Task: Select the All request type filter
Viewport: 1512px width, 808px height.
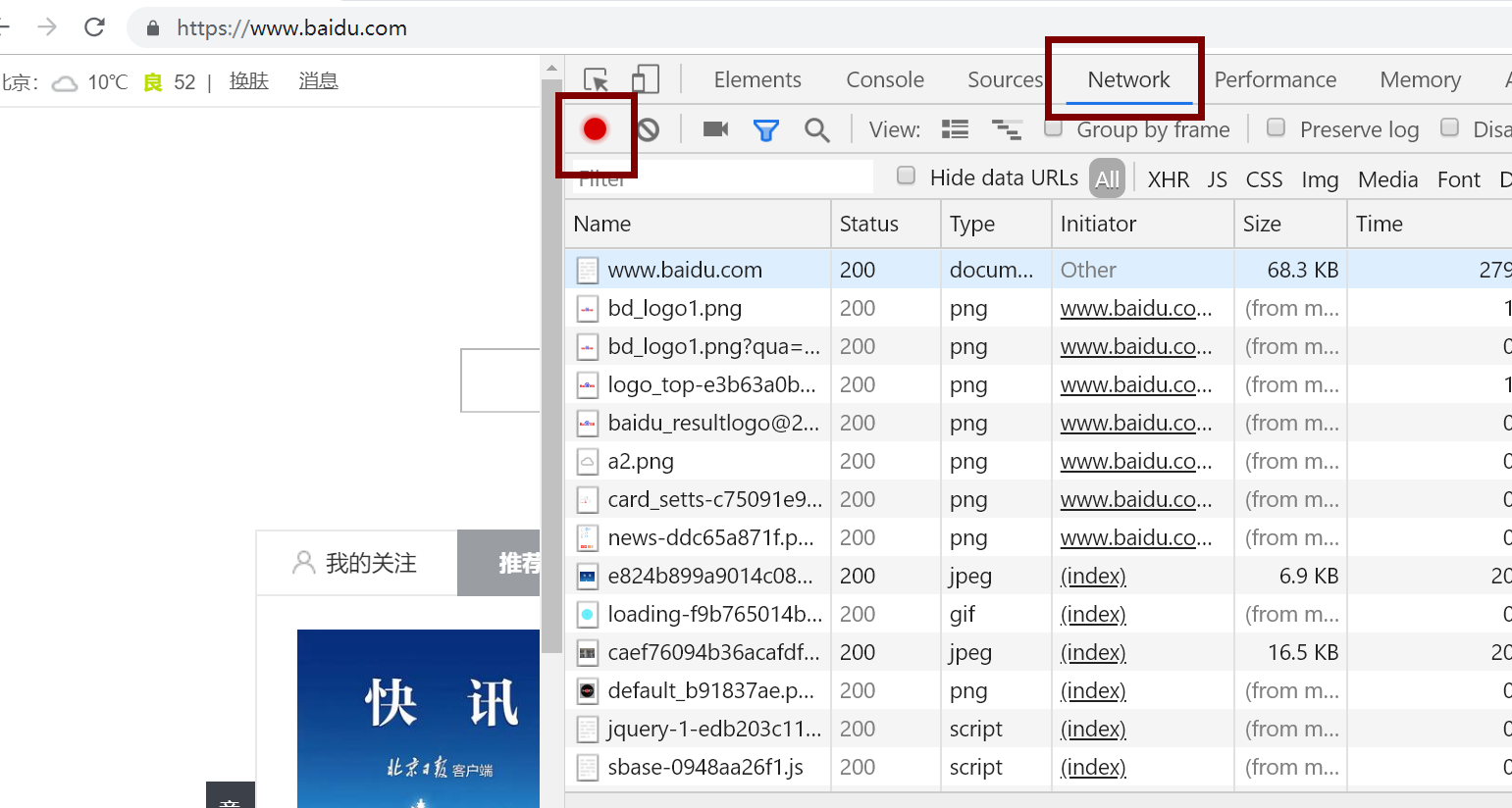Action: [x=1107, y=179]
